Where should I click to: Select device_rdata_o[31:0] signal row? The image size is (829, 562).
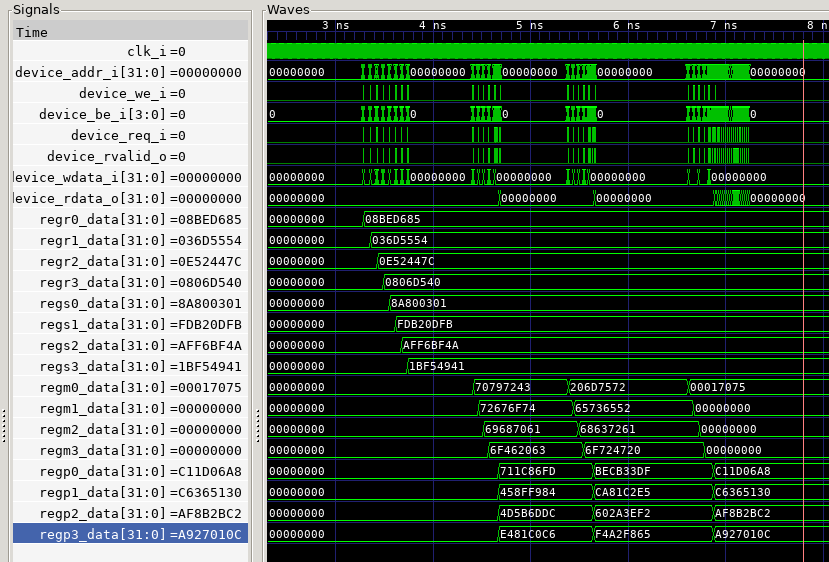click(130, 198)
